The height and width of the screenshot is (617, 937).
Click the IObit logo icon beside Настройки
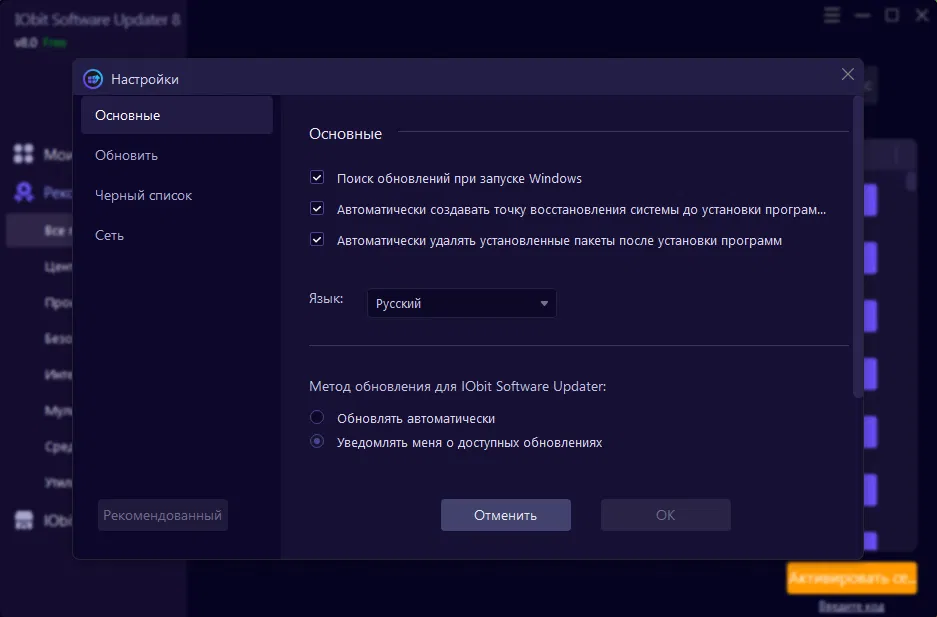pos(93,79)
